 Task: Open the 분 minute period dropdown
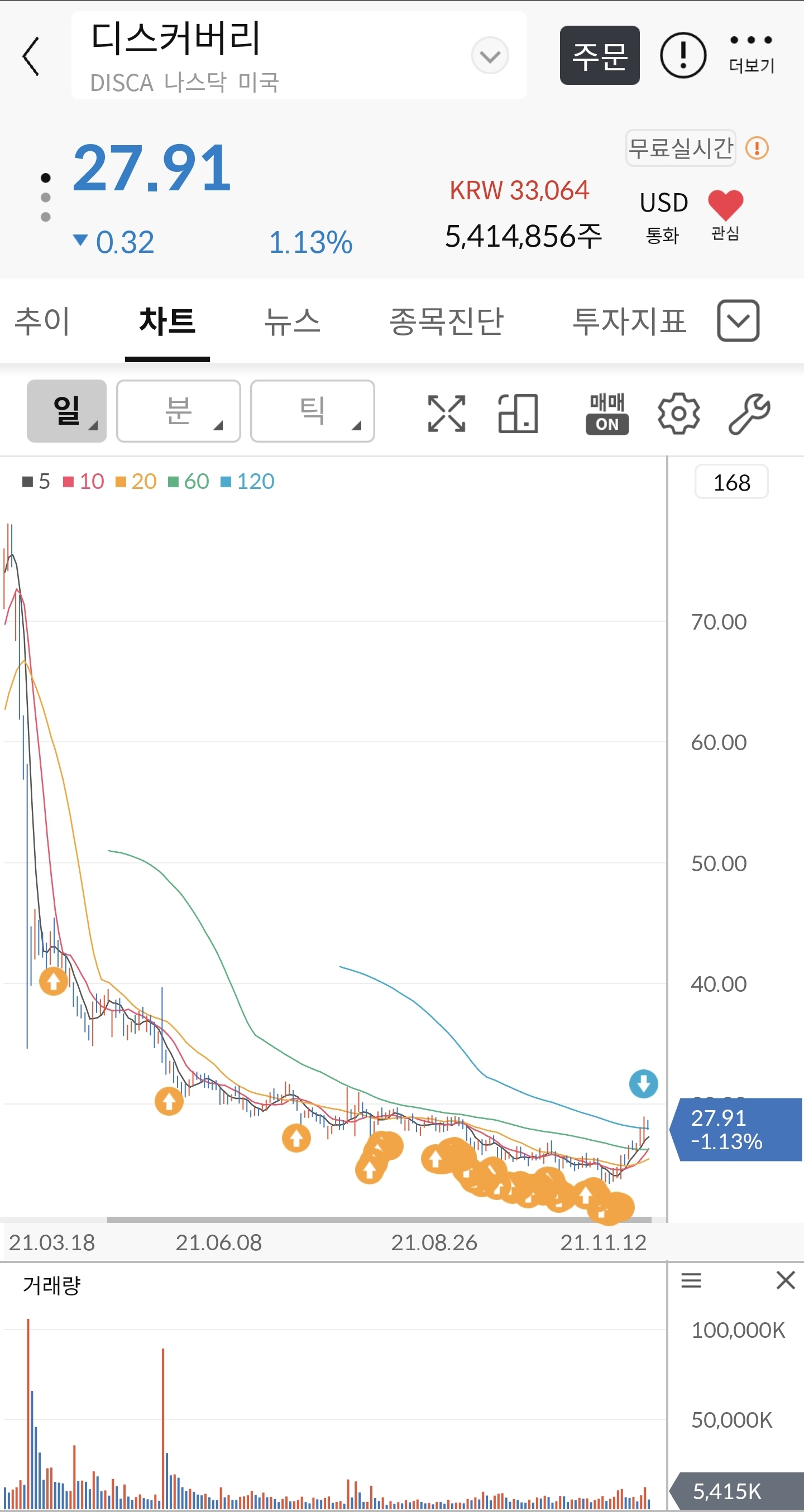click(179, 411)
